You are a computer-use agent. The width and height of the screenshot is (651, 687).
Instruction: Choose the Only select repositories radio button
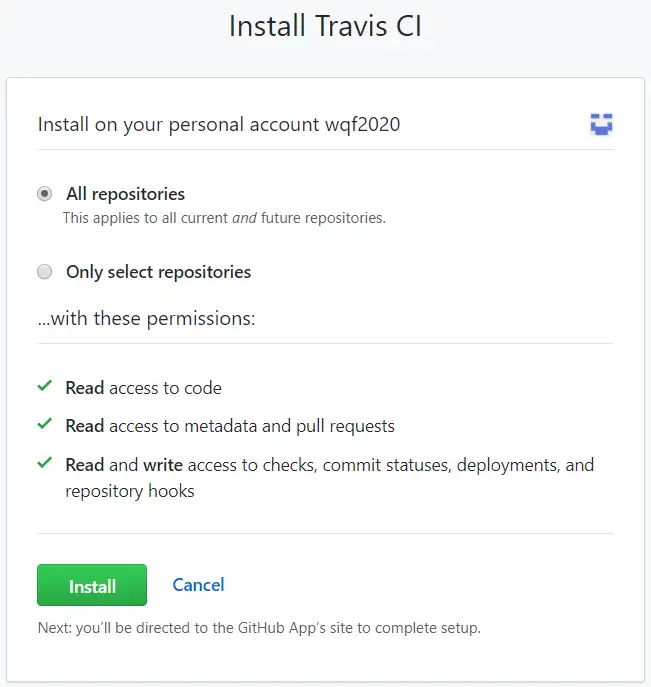click(44, 272)
